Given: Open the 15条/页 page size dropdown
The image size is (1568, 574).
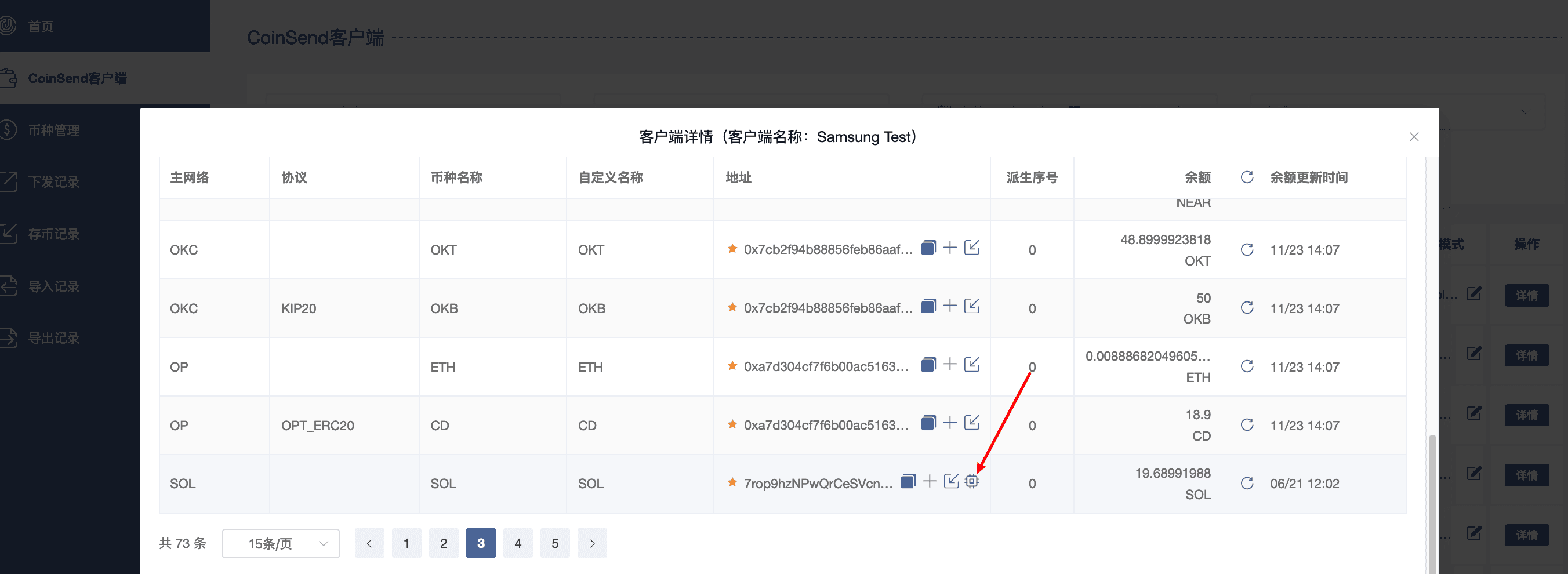Looking at the screenshot, I should pyautogui.click(x=281, y=543).
